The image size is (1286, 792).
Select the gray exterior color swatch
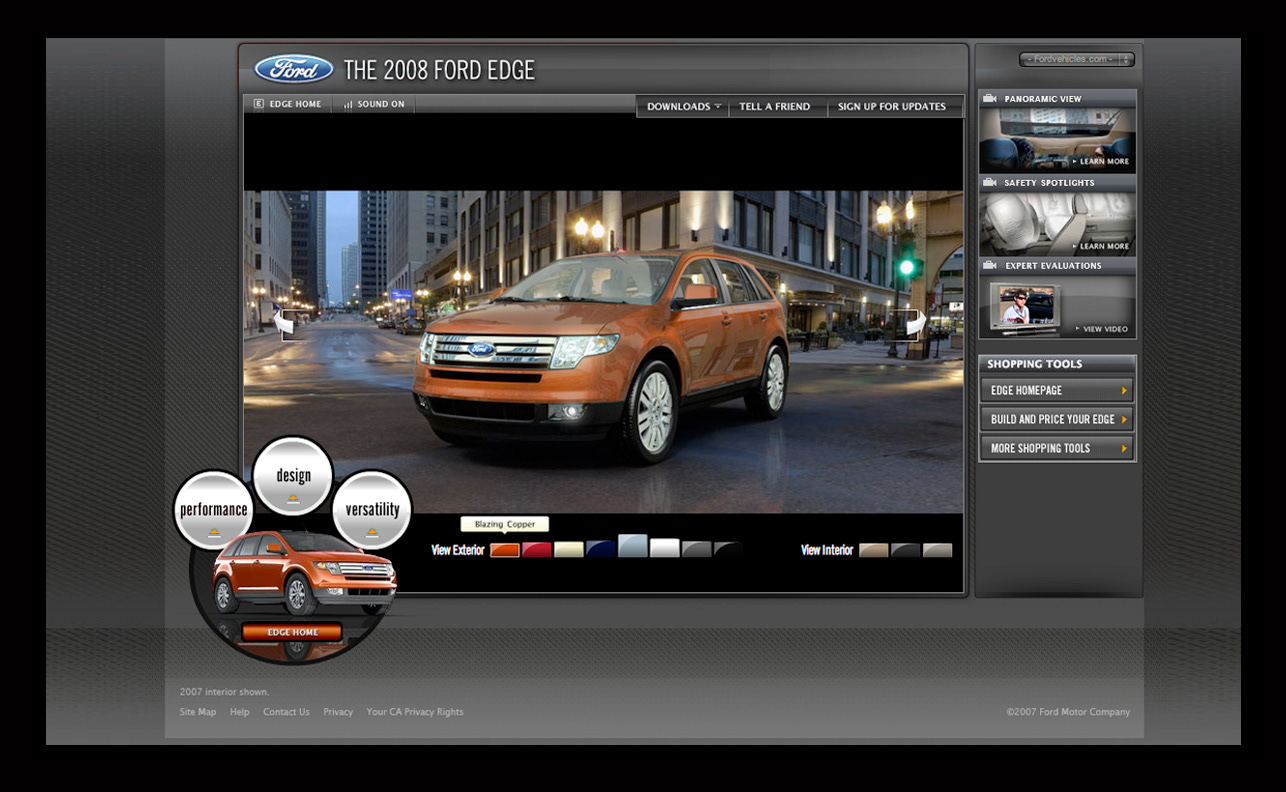(x=697, y=550)
